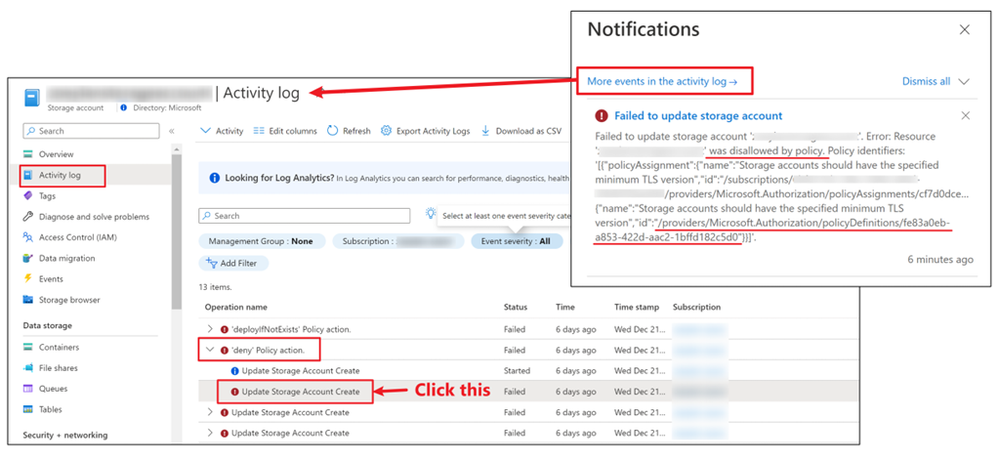Click the Queues icon
This screenshot has width=999, height=461.
point(27,388)
